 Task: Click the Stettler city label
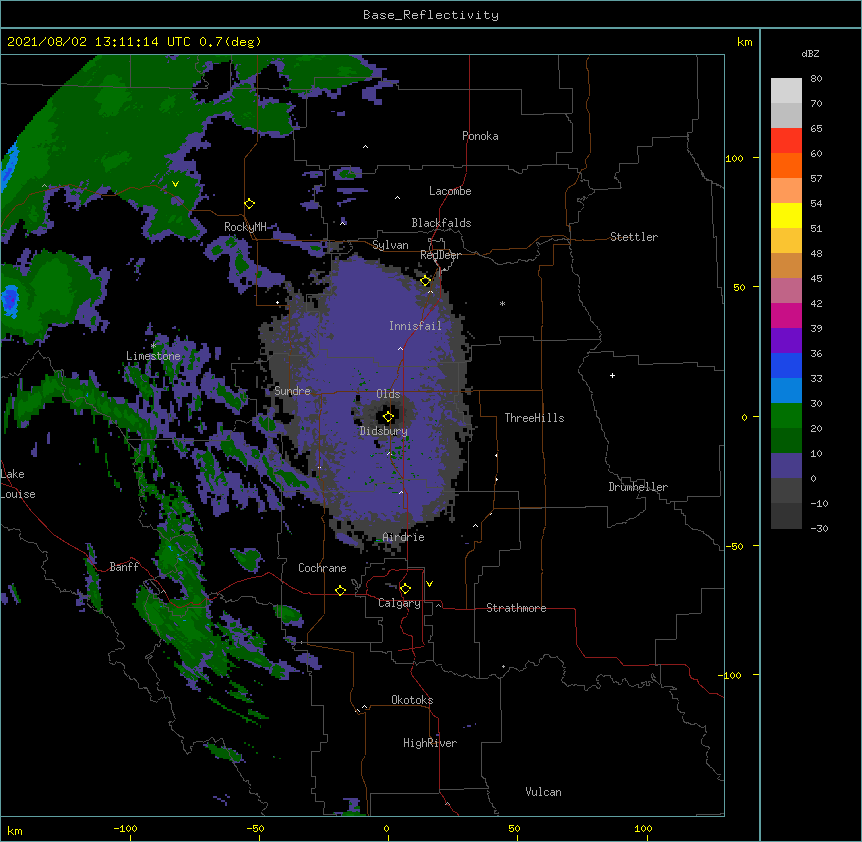coord(634,237)
